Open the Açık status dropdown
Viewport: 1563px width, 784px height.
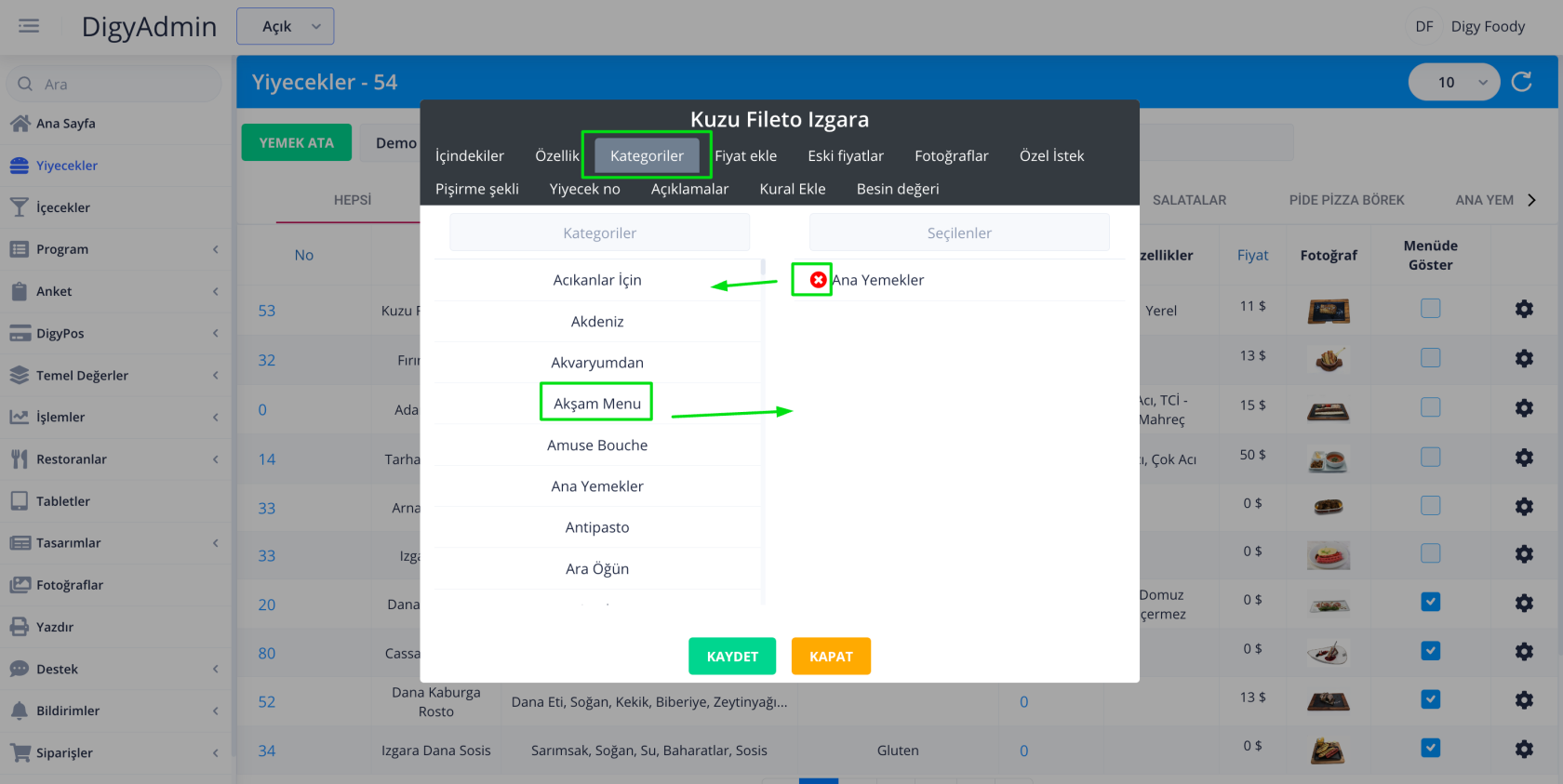(285, 26)
